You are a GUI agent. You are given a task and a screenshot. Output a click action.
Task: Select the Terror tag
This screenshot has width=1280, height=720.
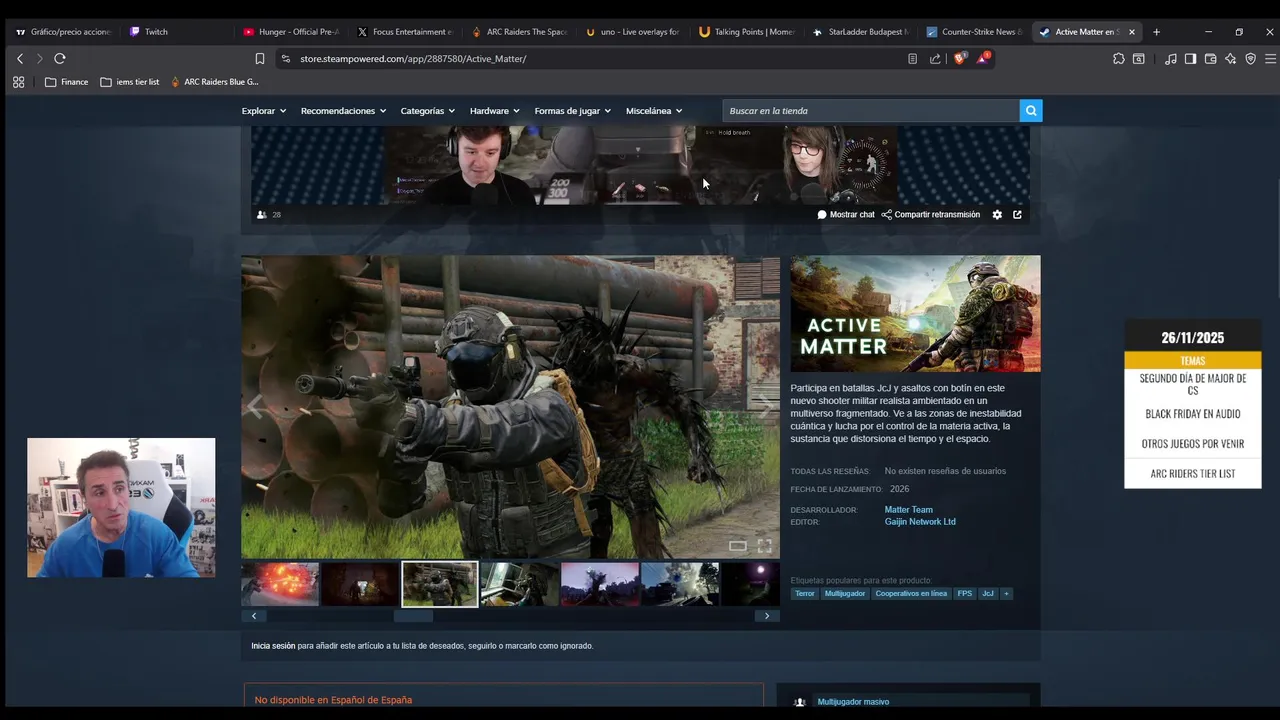point(805,594)
